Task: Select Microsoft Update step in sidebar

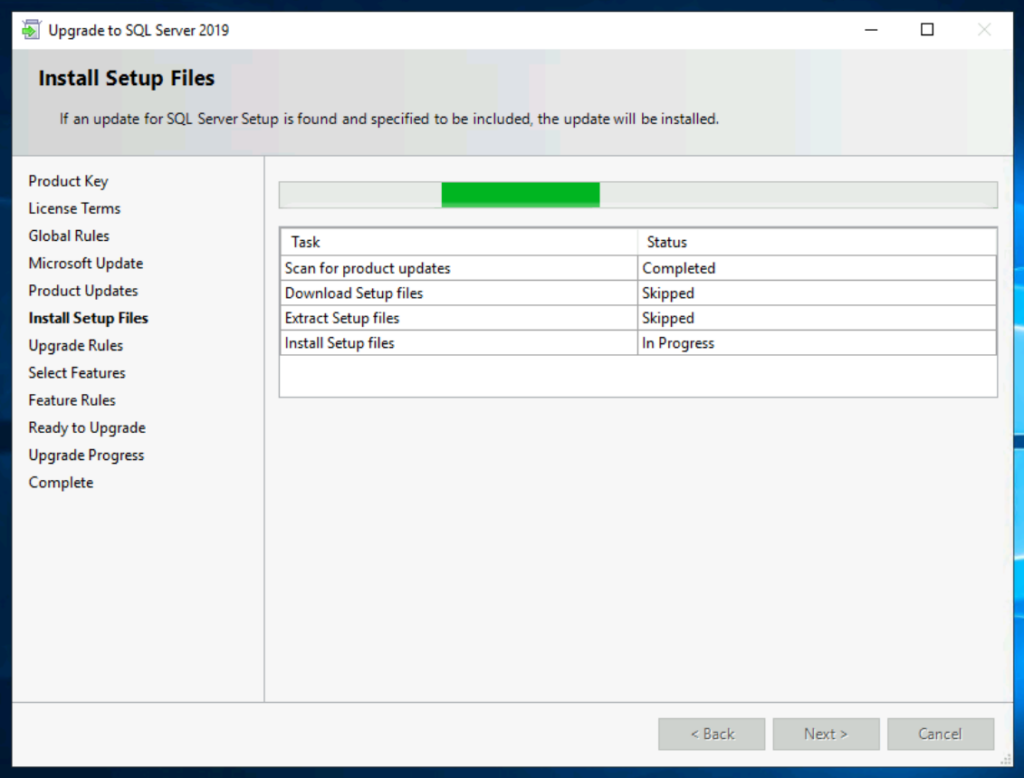Action: (86, 263)
